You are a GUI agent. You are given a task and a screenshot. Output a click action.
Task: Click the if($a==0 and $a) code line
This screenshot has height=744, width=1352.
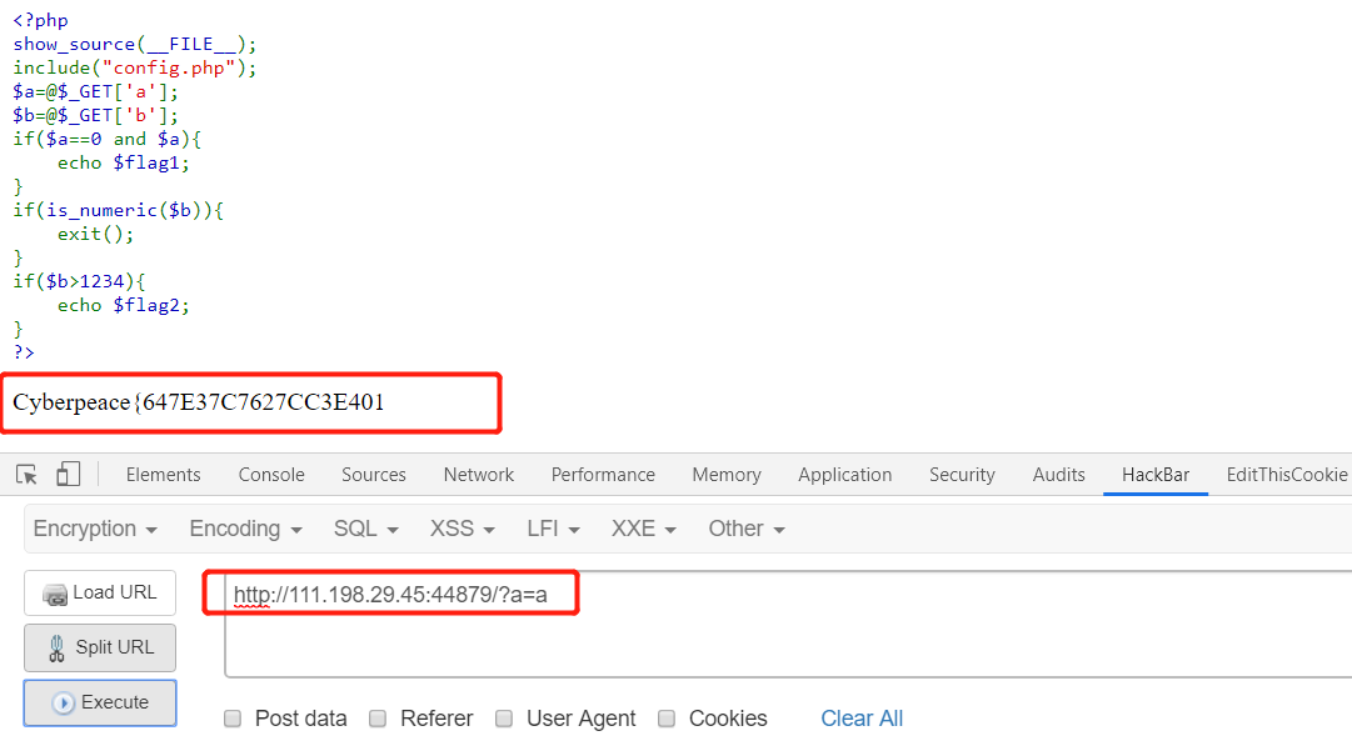click(107, 139)
